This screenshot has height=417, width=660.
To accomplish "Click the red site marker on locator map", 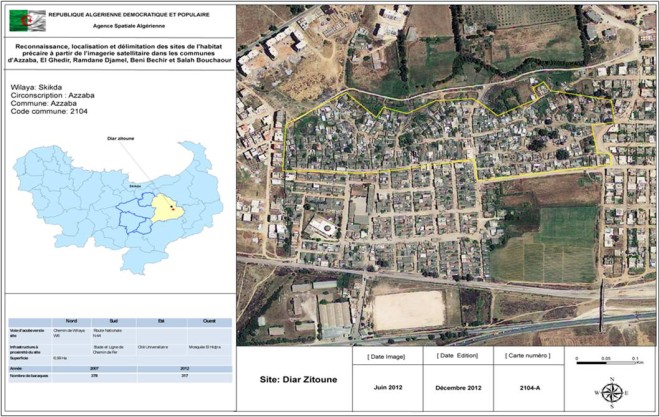I will tap(172, 209).
